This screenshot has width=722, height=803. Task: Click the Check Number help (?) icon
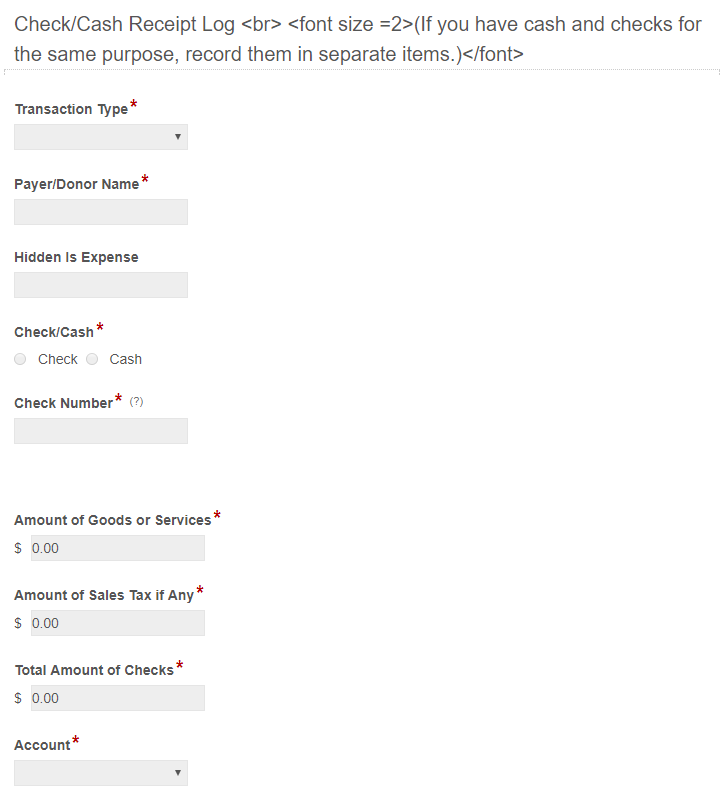click(x=137, y=402)
